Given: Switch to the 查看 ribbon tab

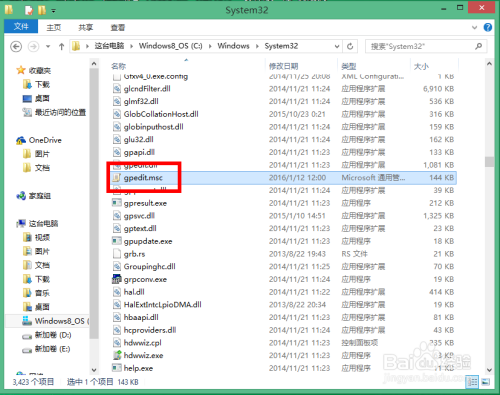Looking at the screenshot, I should click(x=117, y=27).
